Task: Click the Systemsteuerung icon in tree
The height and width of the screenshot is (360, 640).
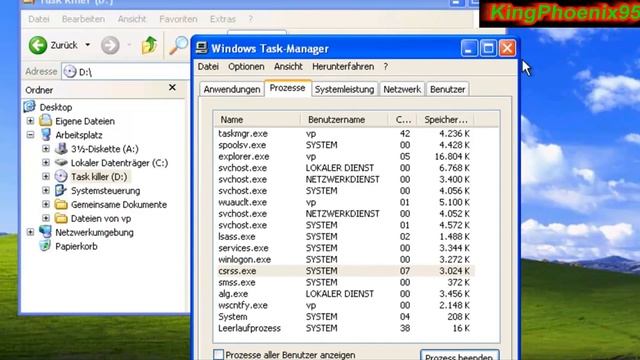Action: click(x=61, y=190)
